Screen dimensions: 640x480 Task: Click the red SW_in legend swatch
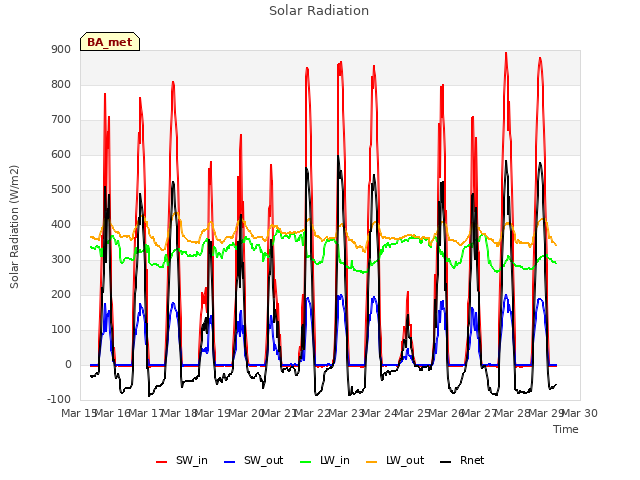click(x=162, y=462)
